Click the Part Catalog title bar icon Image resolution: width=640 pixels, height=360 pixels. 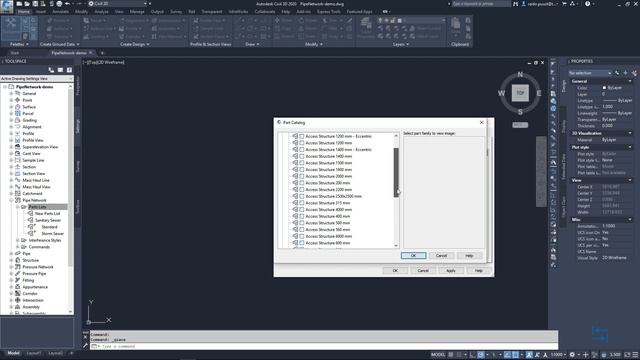click(279, 122)
